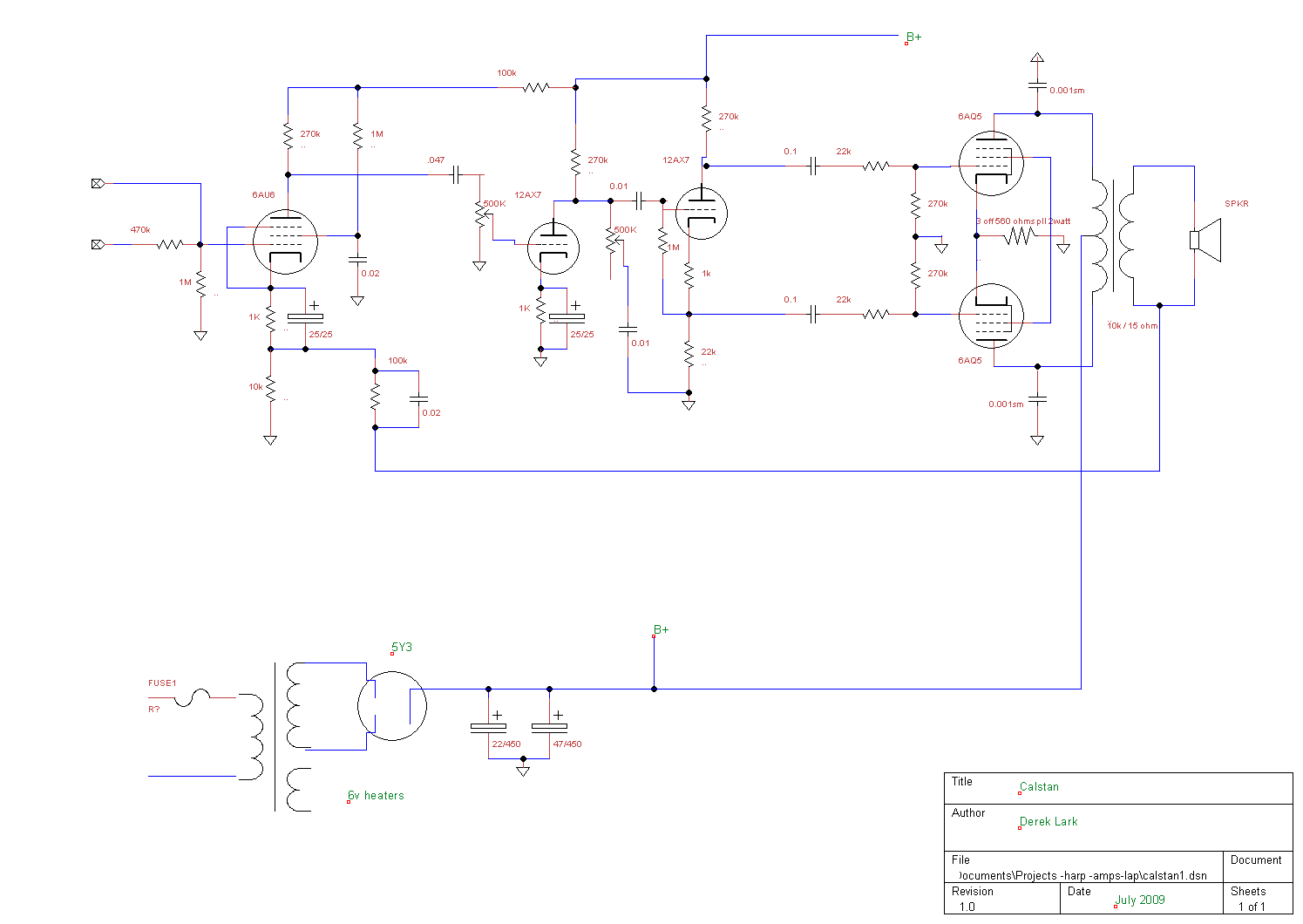The image size is (1303, 924).
Task: Click the 560 ohm cathode resistor
Action: click(x=1019, y=235)
